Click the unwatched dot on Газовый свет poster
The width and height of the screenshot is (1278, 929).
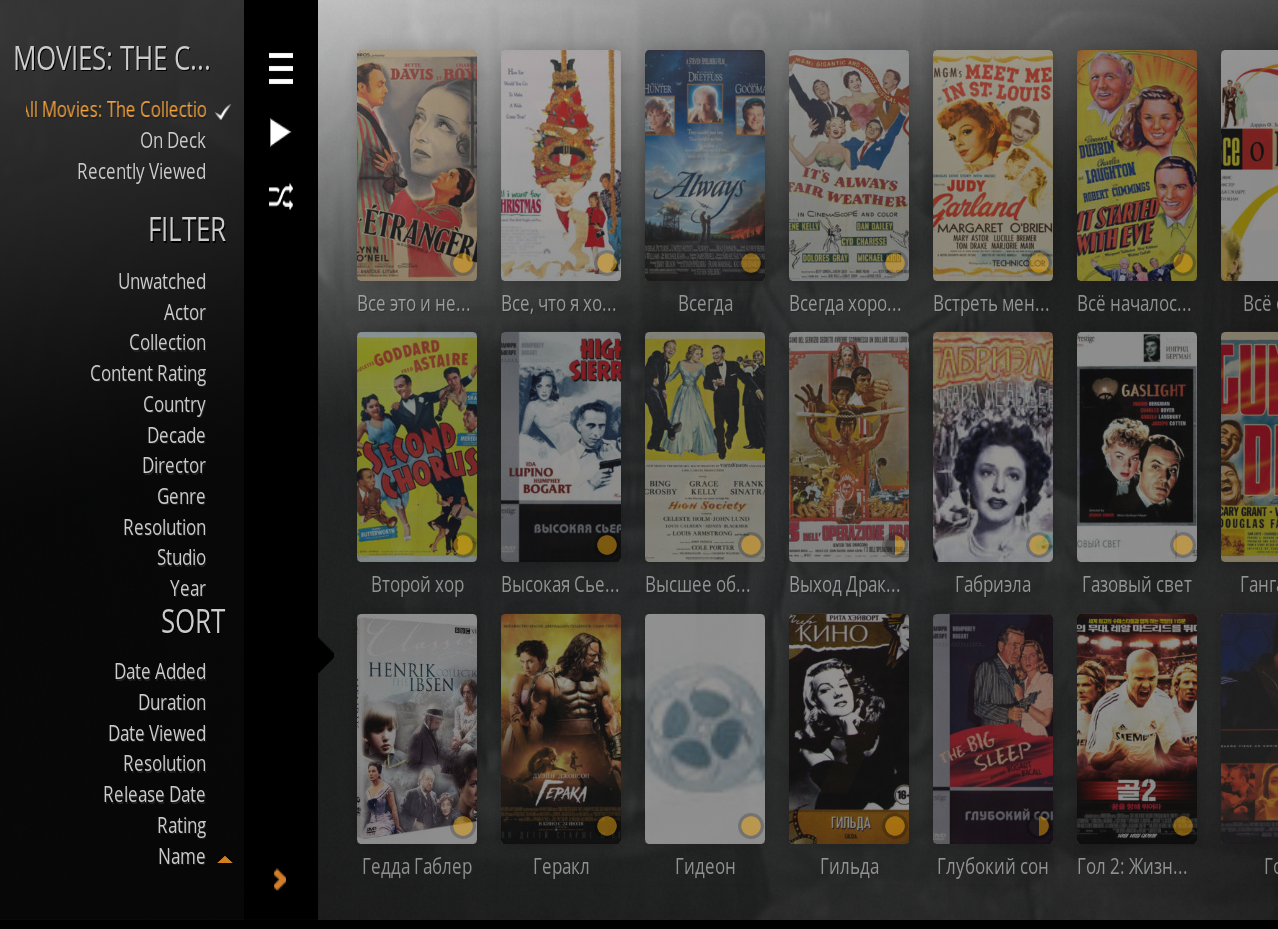click(1183, 545)
